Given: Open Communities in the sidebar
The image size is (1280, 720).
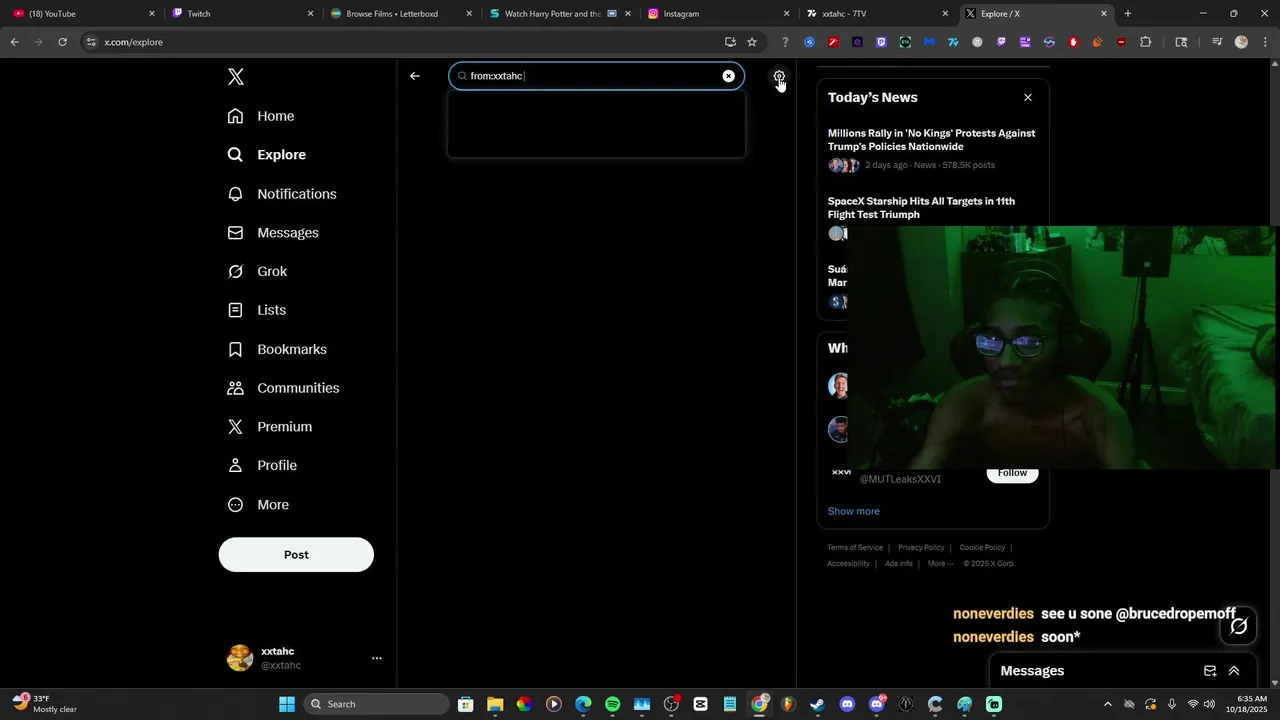Looking at the screenshot, I should 284,388.
